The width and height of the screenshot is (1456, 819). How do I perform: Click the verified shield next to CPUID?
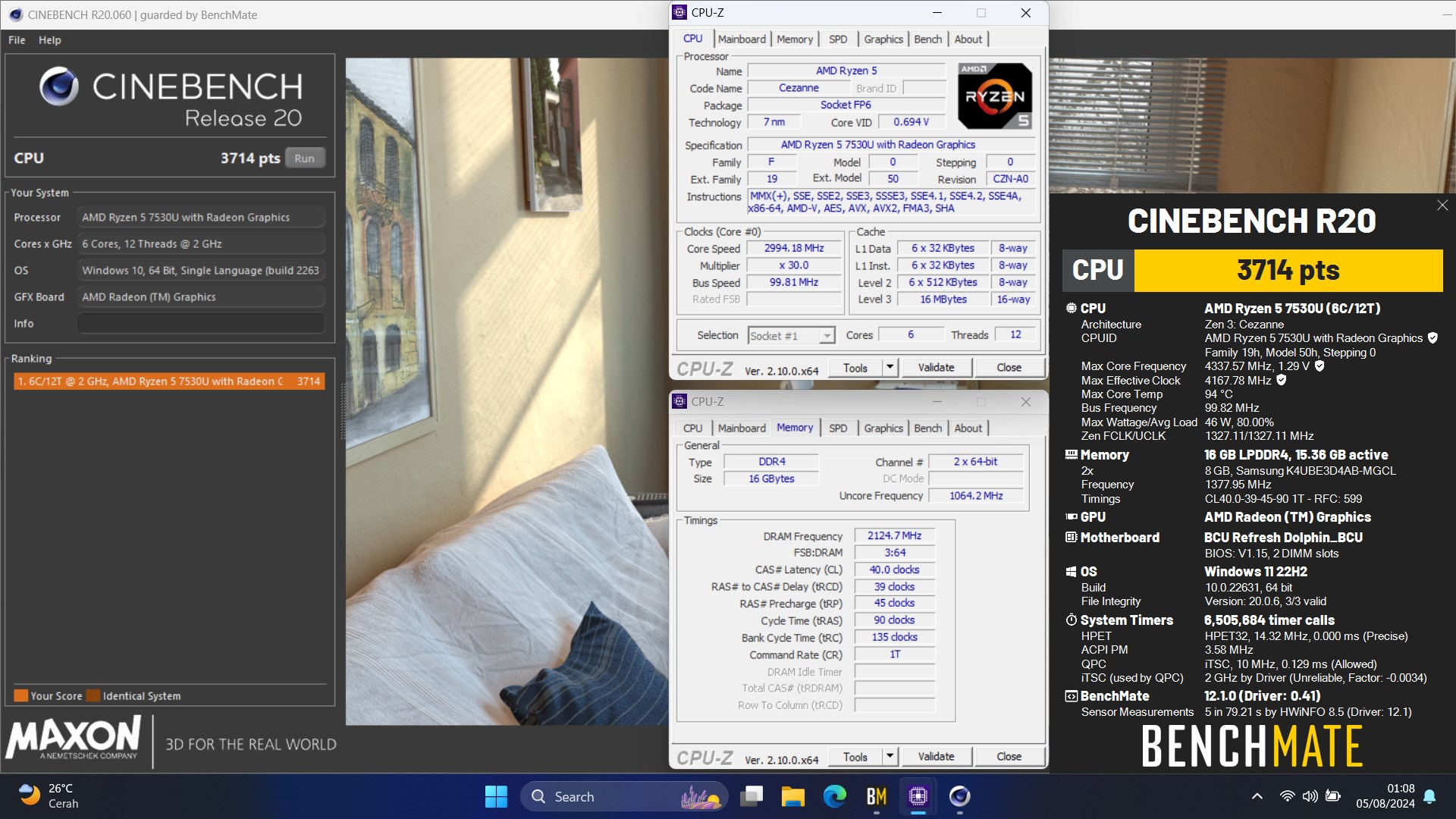tap(1432, 338)
